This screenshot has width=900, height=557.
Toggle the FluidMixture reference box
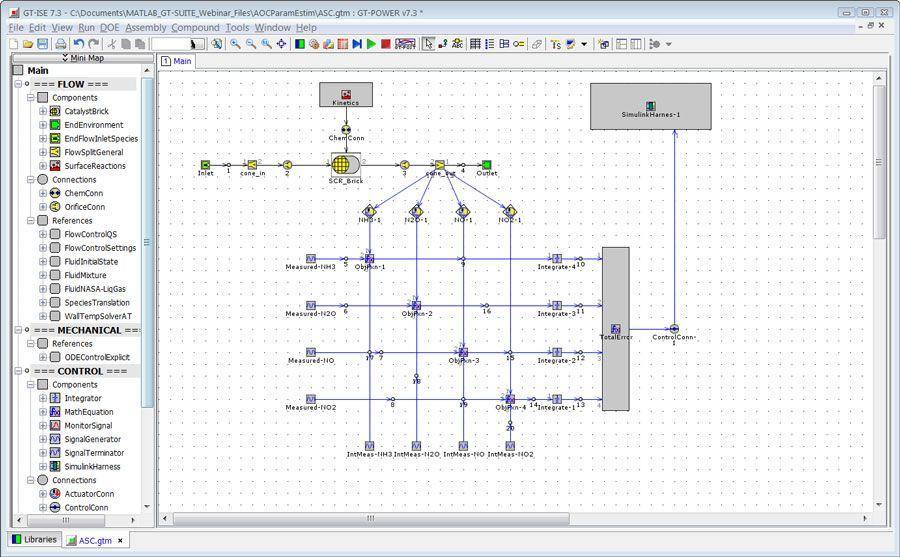click(x=55, y=275)
